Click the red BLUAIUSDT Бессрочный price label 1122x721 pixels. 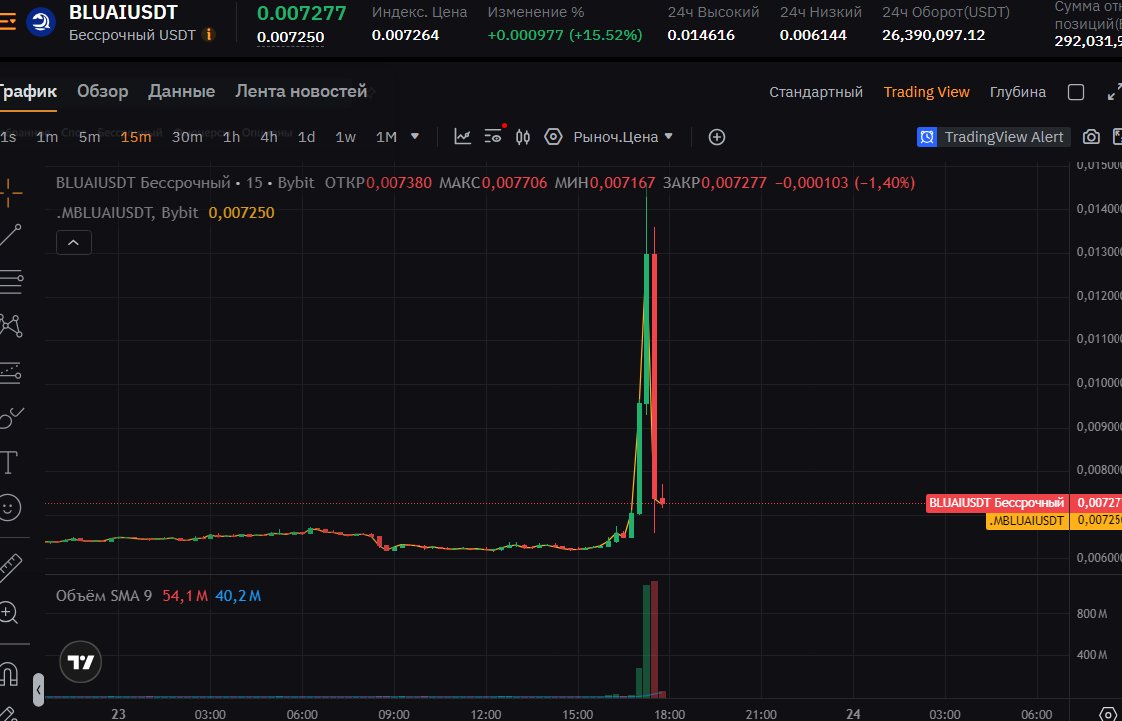997,503
